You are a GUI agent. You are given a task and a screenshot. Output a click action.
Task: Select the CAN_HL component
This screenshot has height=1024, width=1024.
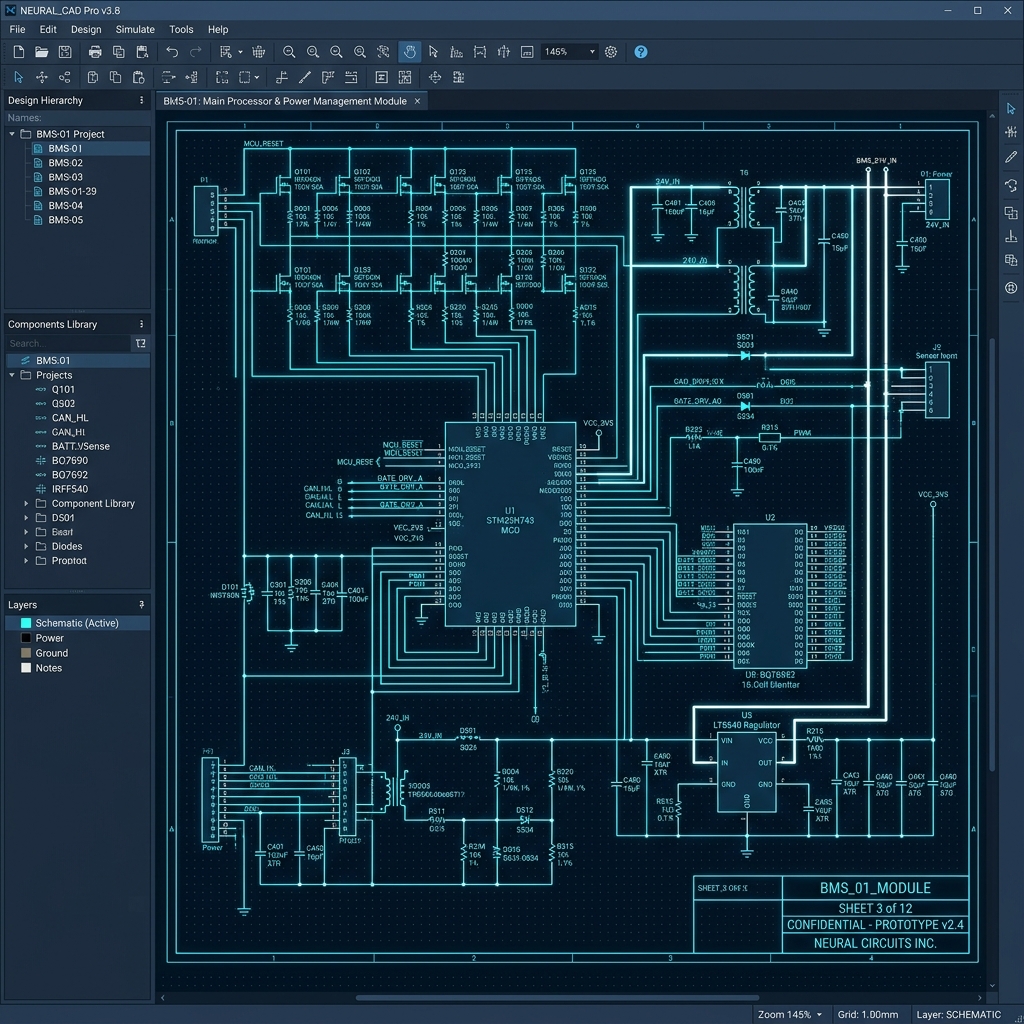coord(70,418)
